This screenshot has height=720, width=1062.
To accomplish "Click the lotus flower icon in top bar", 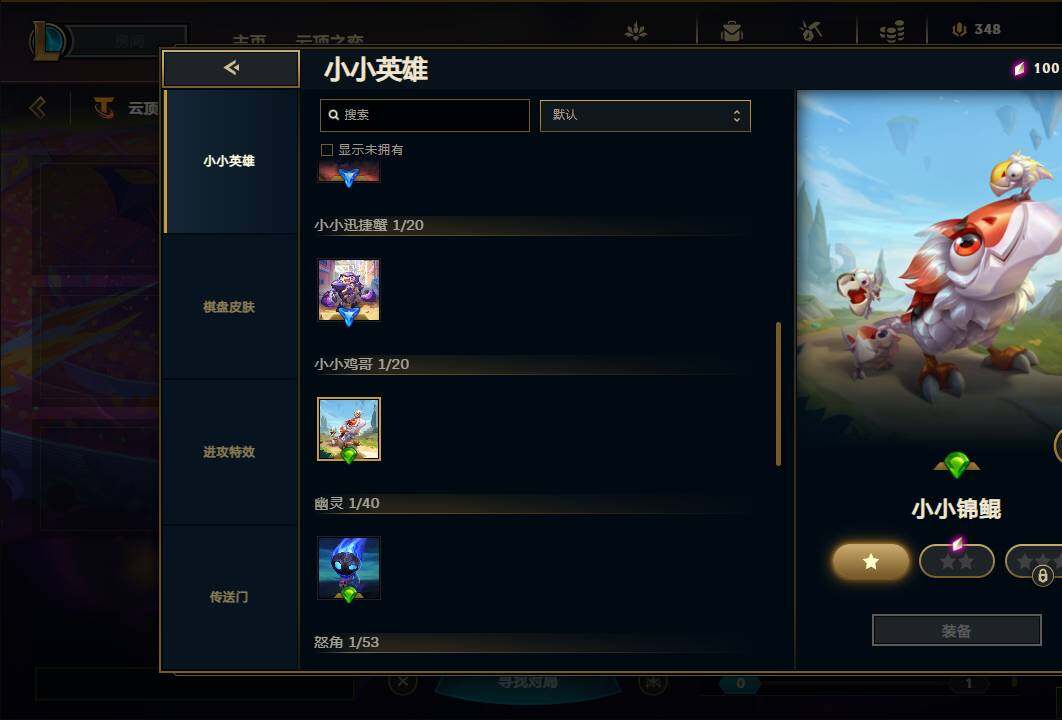I will [635, 31].
